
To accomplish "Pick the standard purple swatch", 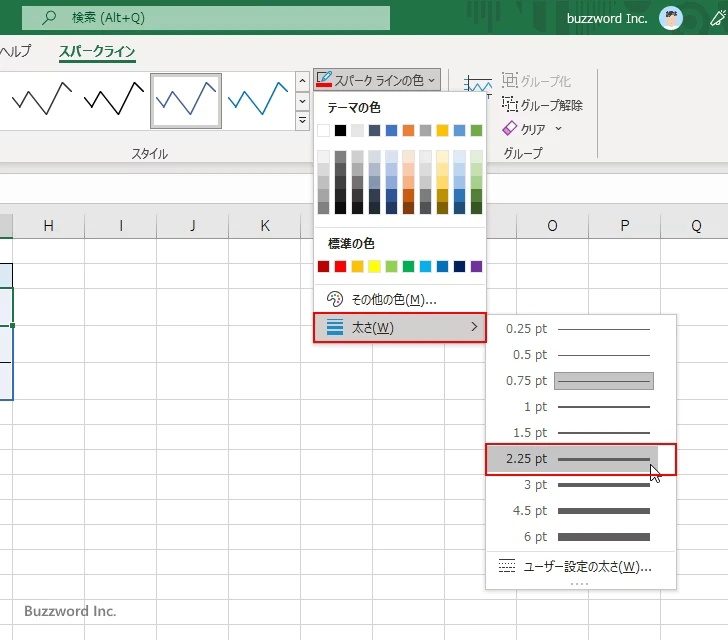I will [476, 266].
